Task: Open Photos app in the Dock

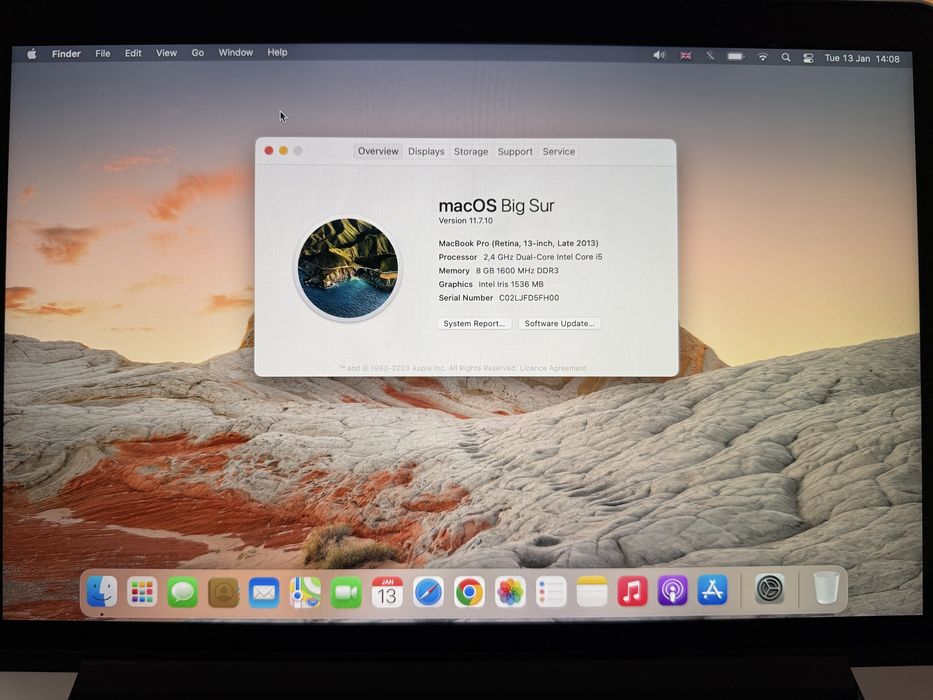Action: click(x=510, y=592)
